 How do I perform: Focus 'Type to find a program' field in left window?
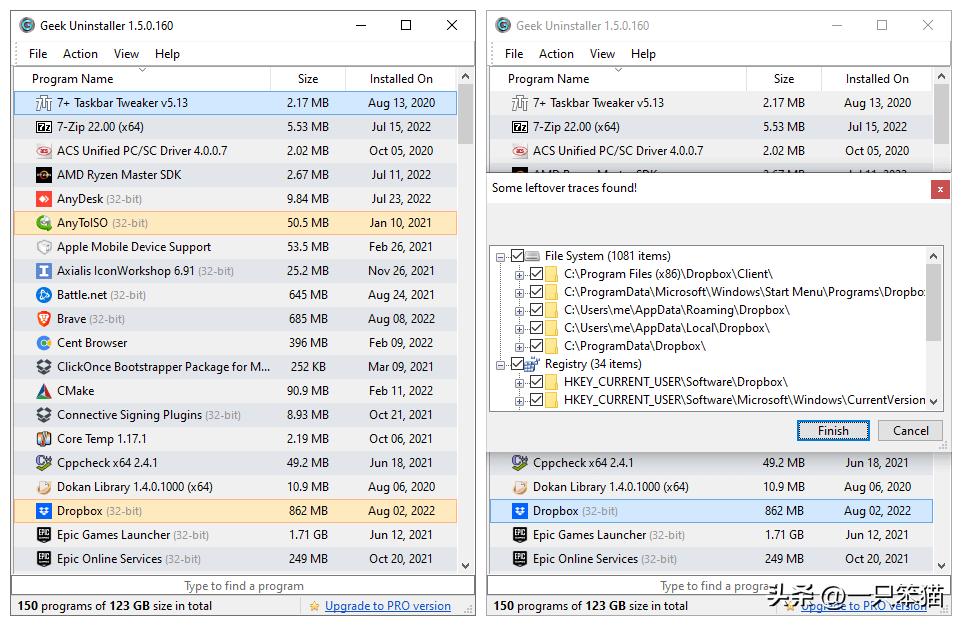243,585
